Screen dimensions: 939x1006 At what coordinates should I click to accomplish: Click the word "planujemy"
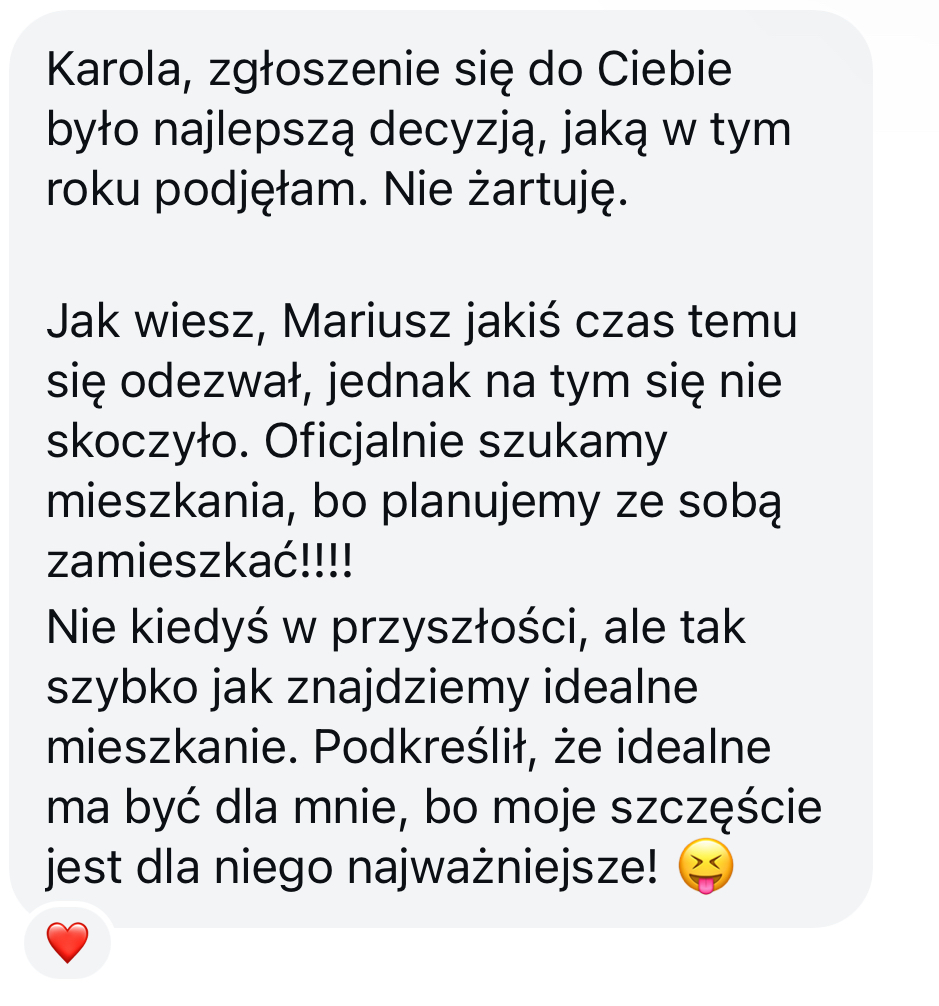pyautogui.click(x=491, y=503)
